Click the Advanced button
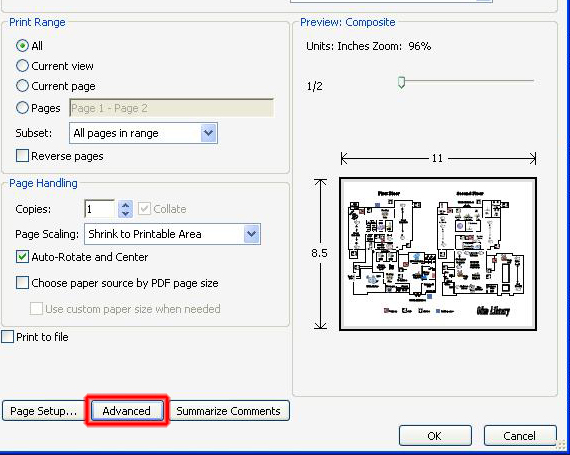Image resolution: width=570 pixels, height=455 pixels. click(x=127, y=411)
